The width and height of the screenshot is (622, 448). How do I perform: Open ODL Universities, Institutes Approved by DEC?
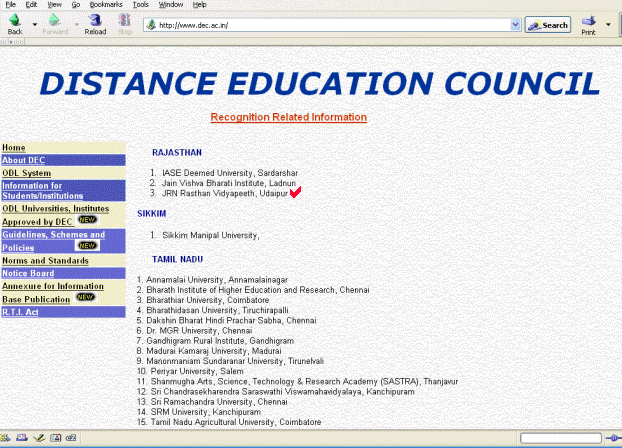pyautogui.click(x=56, y=215)
